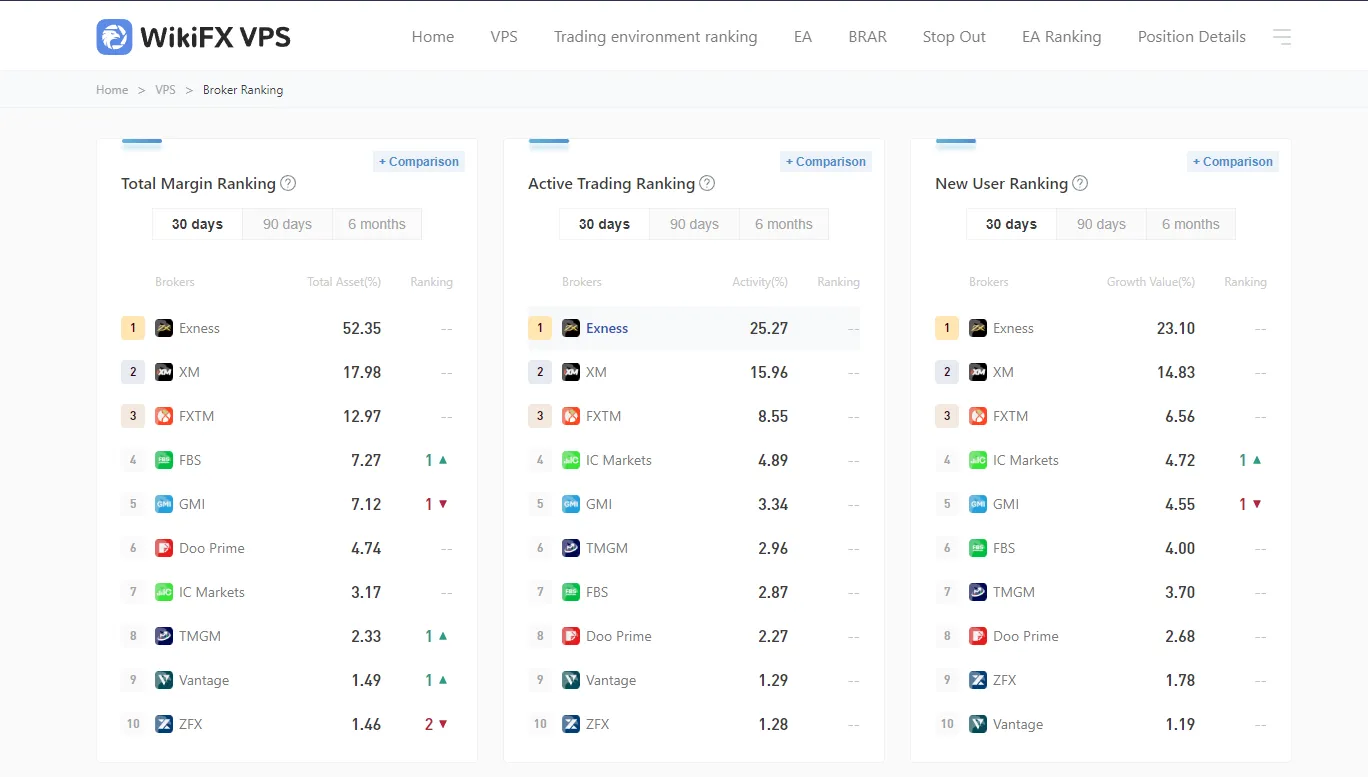Open Doo Prime link in New User Ranking
Viewport: 1368px width, 777px height.
tap(1026, 636)
